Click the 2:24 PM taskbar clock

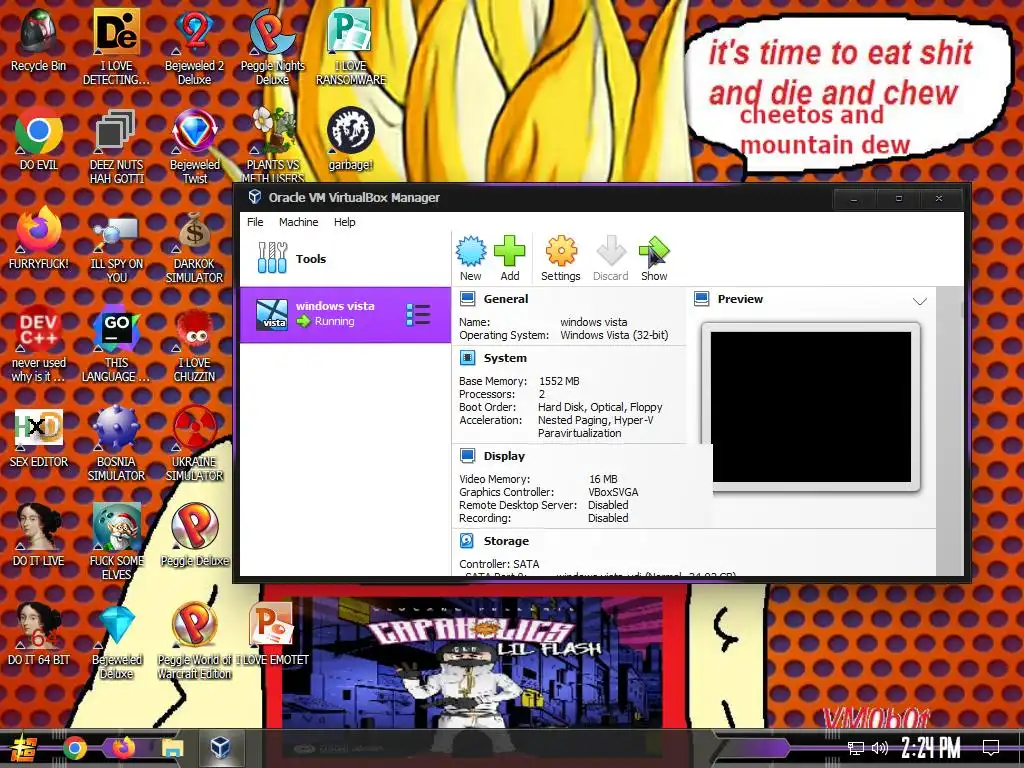click(931, 747)
